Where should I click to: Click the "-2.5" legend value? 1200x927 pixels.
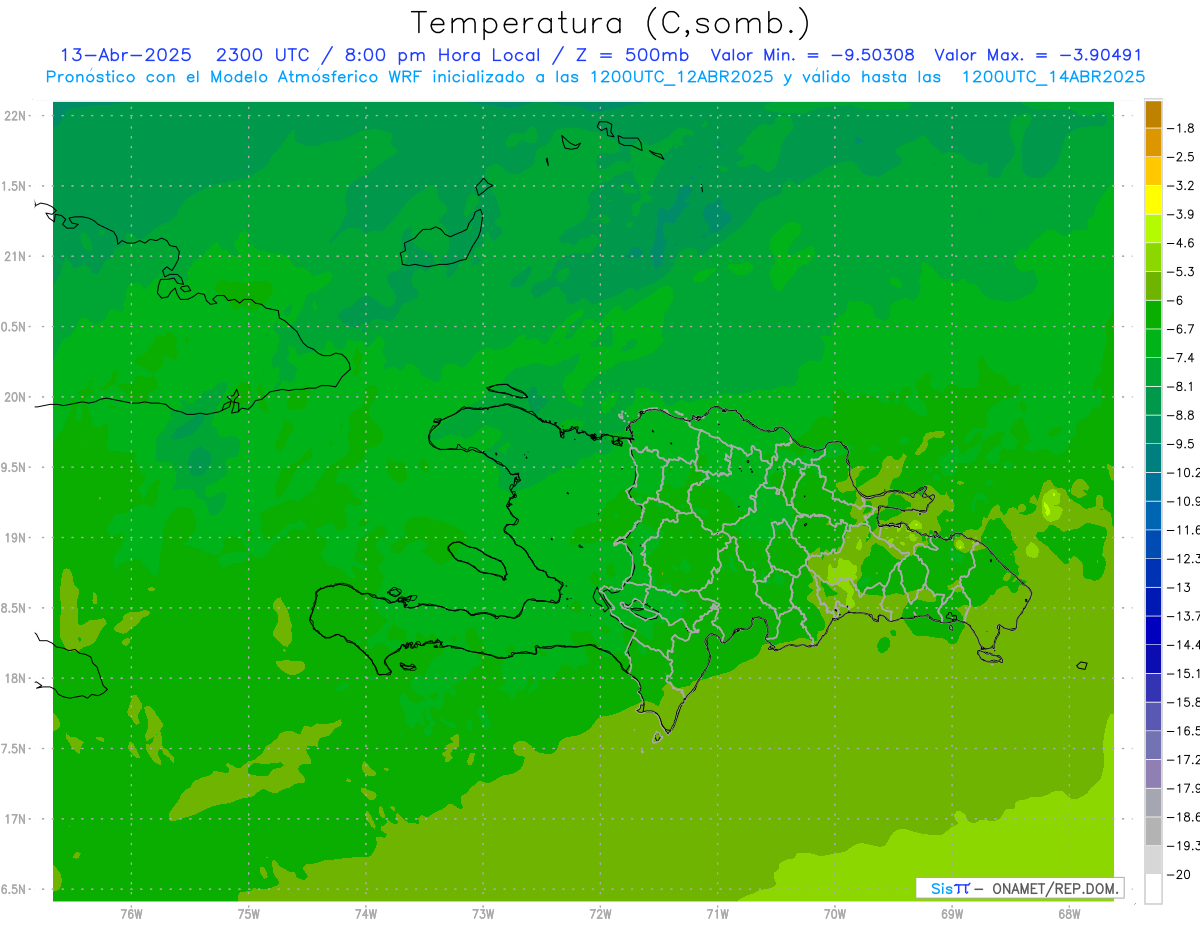tap(1182, 157)
